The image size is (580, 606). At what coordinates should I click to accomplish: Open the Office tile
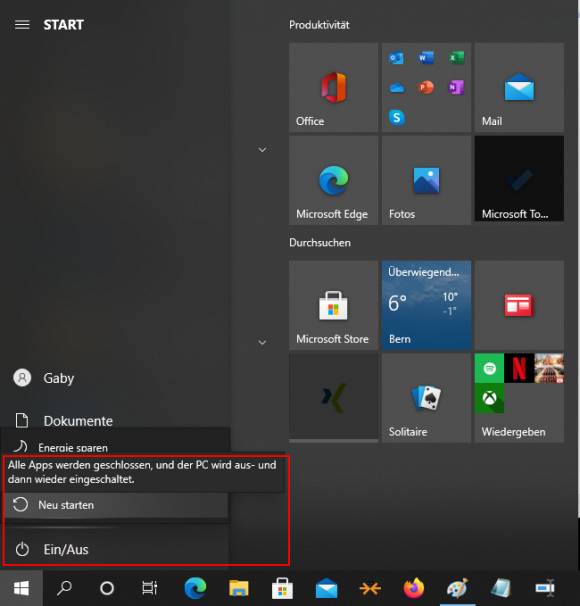(333, 87)
